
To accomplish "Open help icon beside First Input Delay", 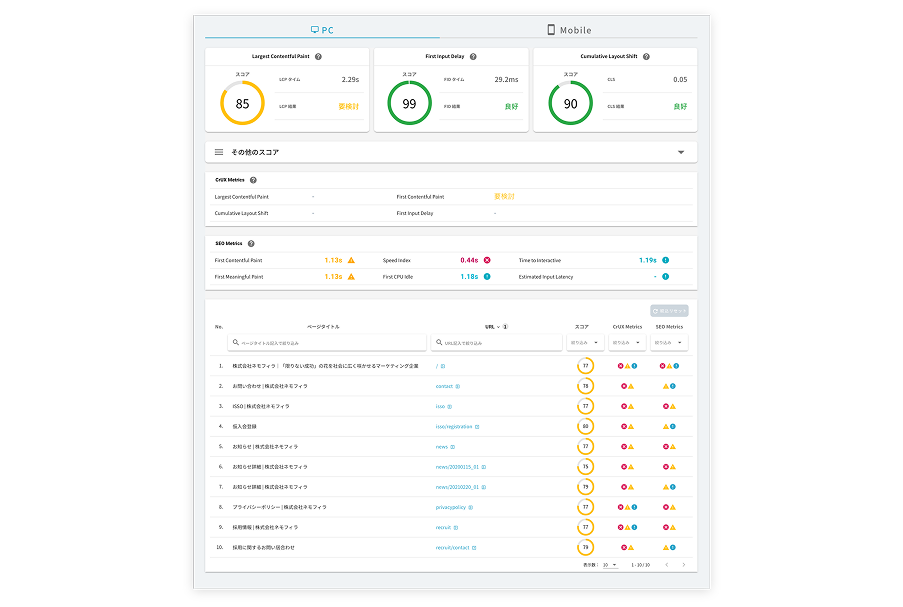I will (x=473, y=56).
